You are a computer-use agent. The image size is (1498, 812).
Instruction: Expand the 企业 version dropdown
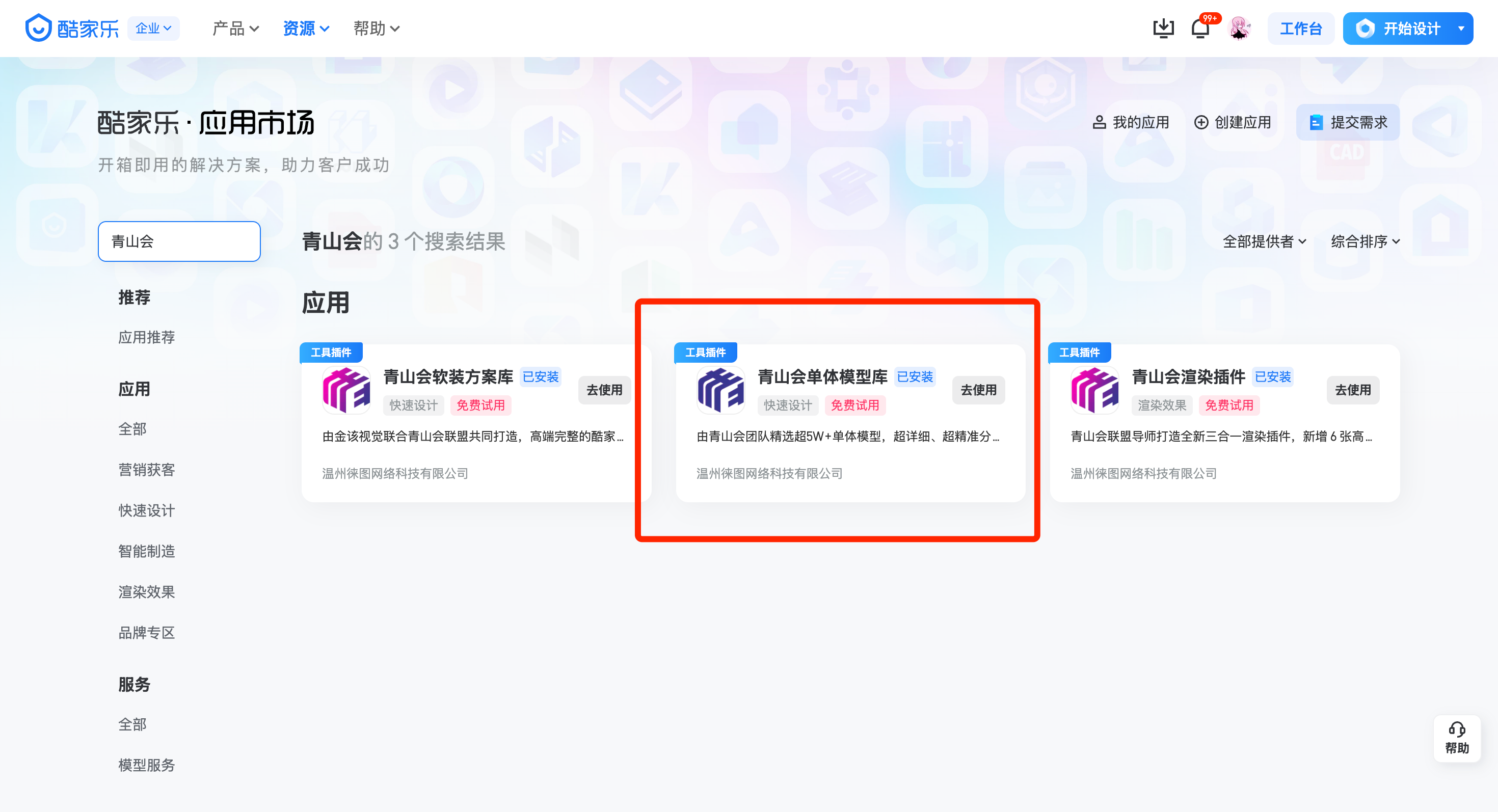(153, 28)
